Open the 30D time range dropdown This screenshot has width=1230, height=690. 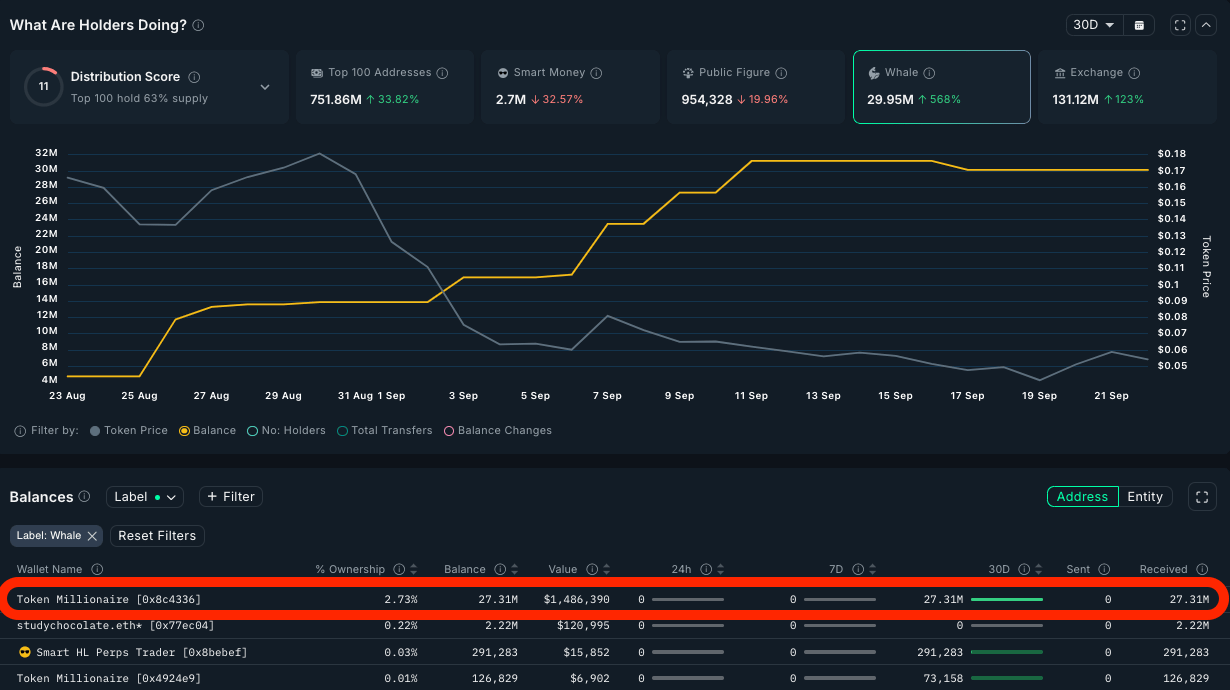coord(1094,25)
